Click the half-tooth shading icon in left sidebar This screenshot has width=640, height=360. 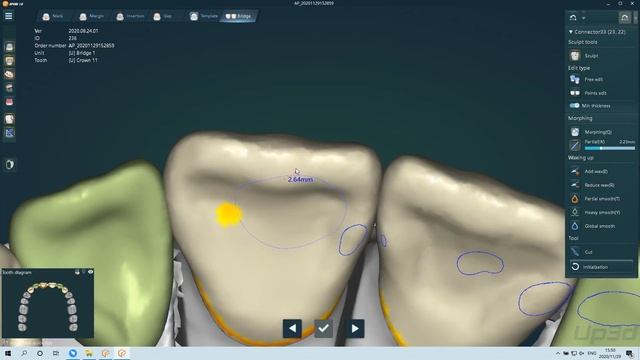coord(9,165)
